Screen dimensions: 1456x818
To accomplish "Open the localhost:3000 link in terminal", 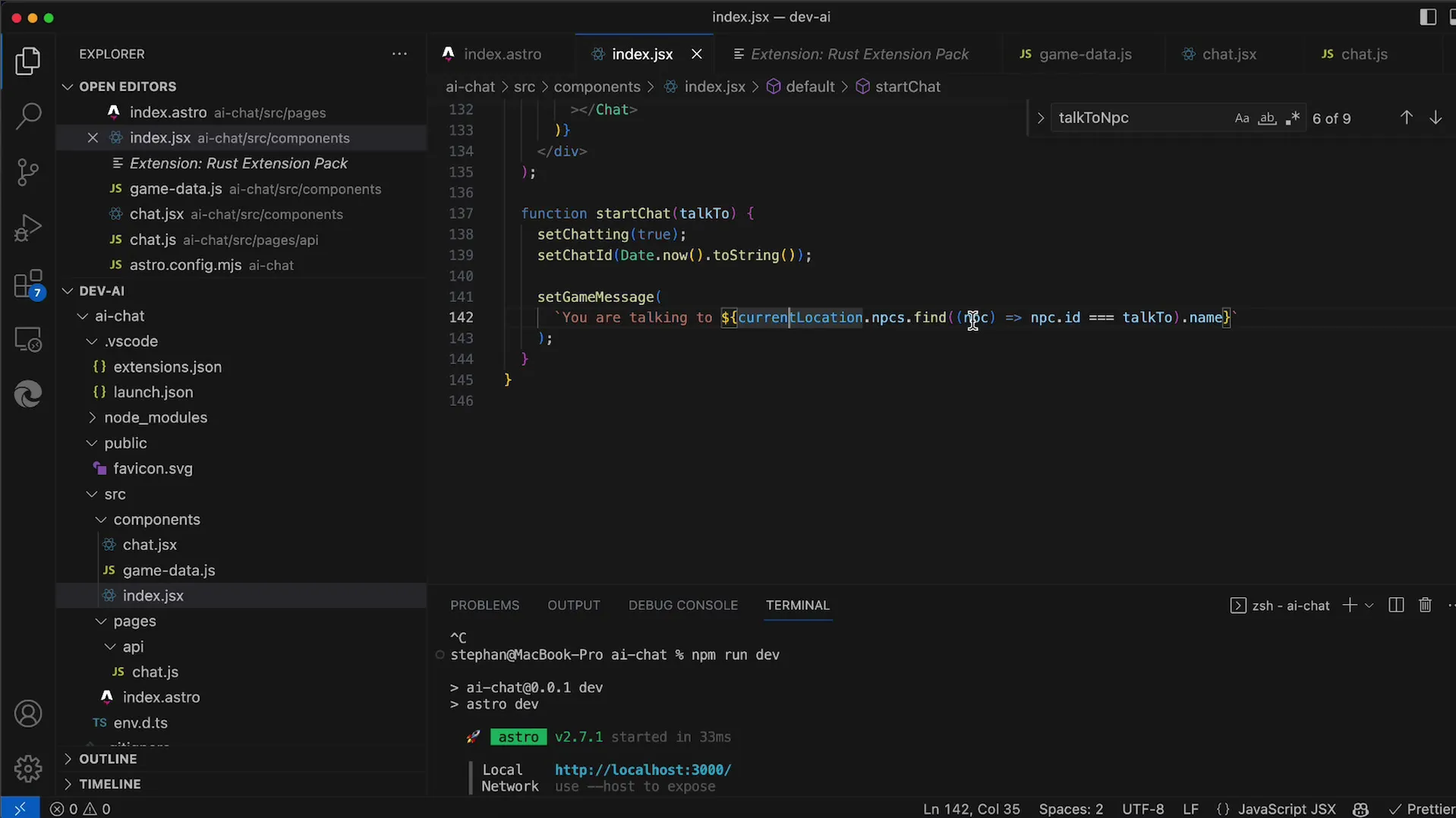I will 643,769.
